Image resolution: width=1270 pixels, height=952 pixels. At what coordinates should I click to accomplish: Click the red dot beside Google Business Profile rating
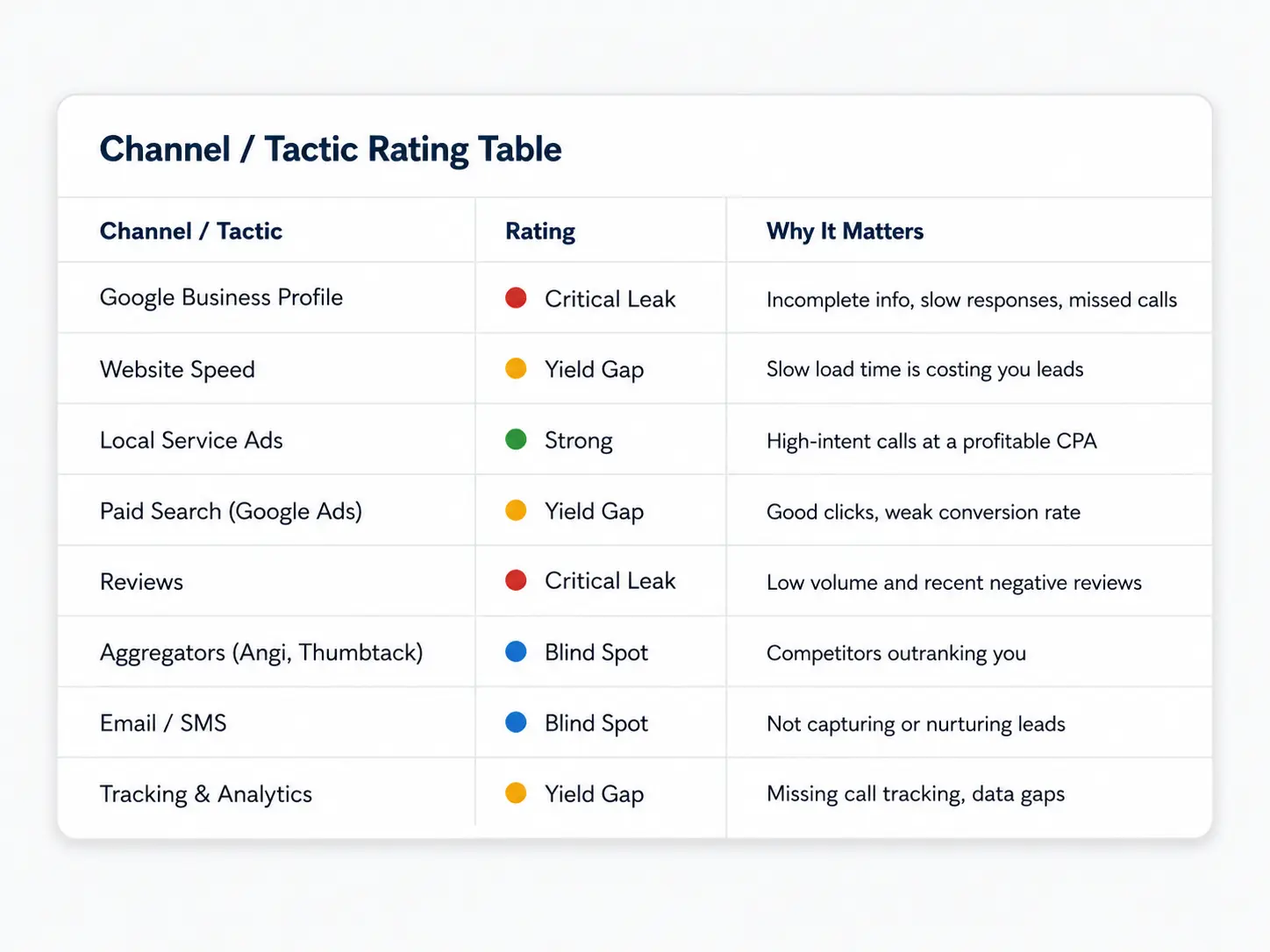516,298
